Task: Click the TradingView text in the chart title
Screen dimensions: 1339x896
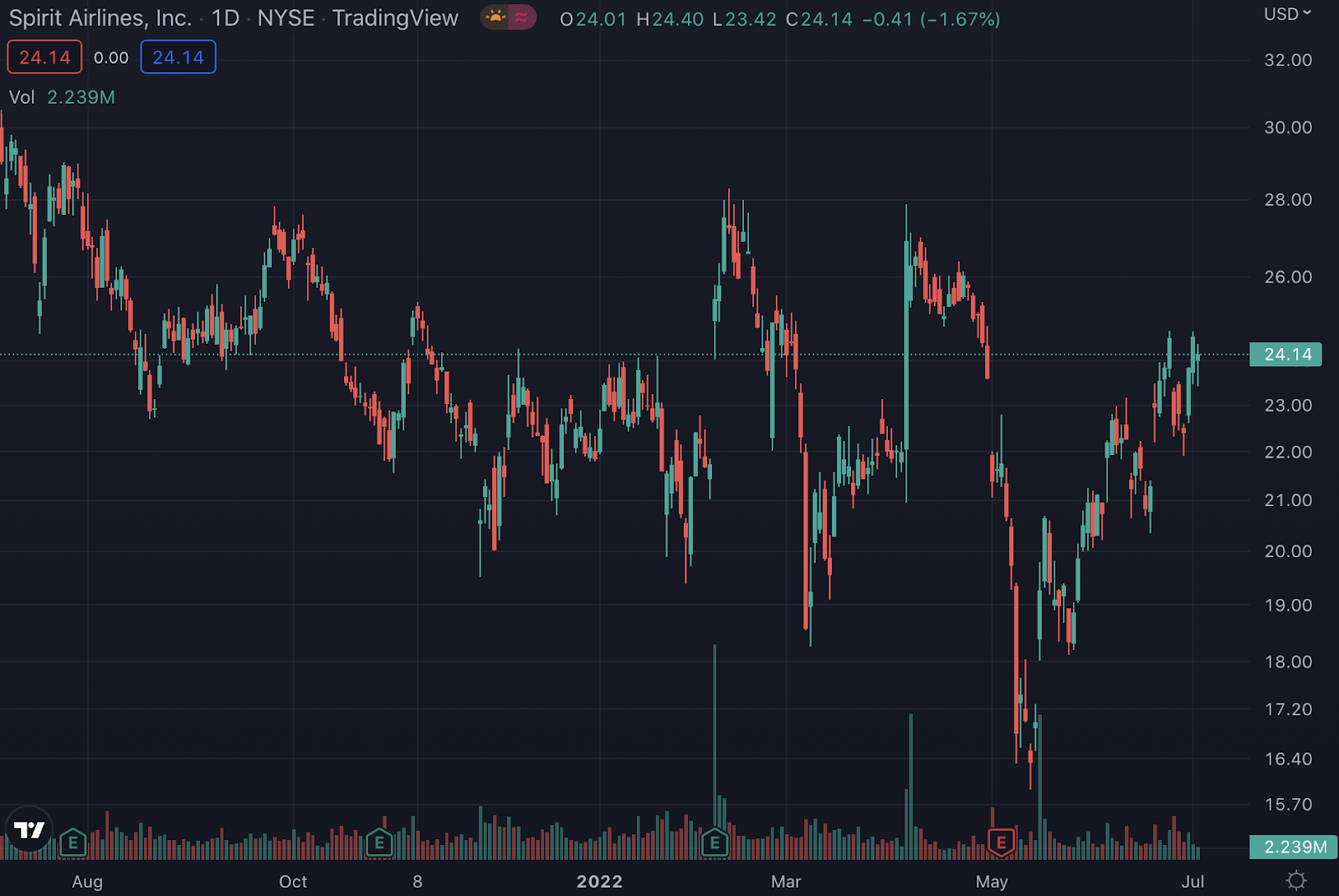Action: point(395,18)
